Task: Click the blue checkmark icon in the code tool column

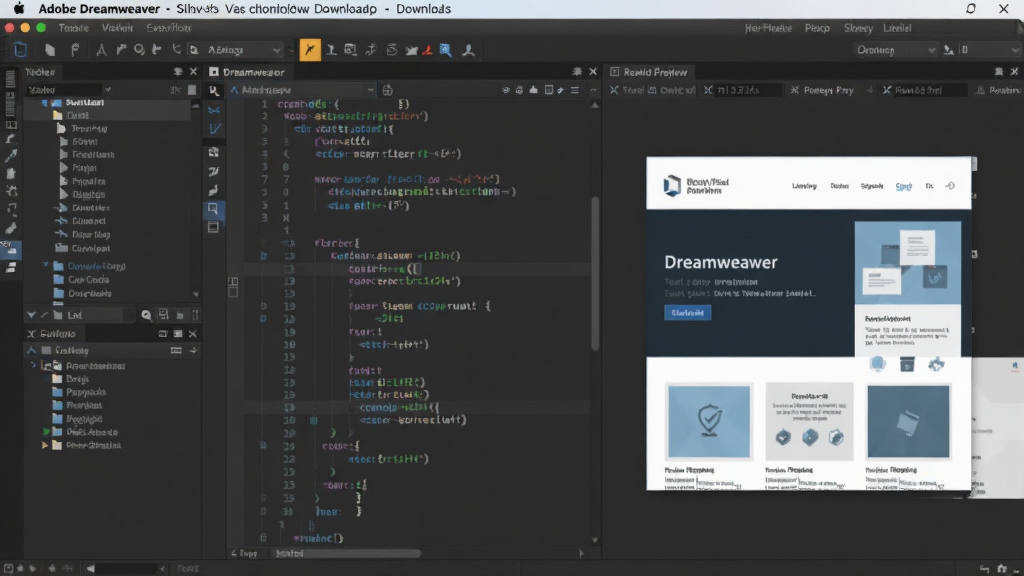Action: click(214, 129)
